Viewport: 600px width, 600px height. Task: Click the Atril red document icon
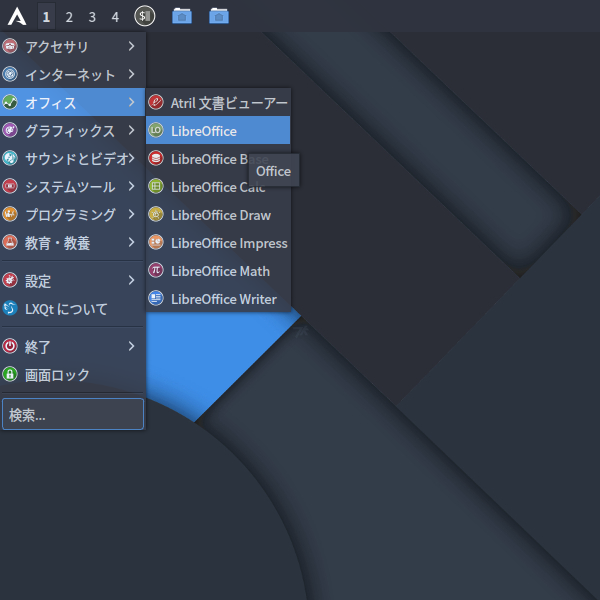[x=156, y=102]
